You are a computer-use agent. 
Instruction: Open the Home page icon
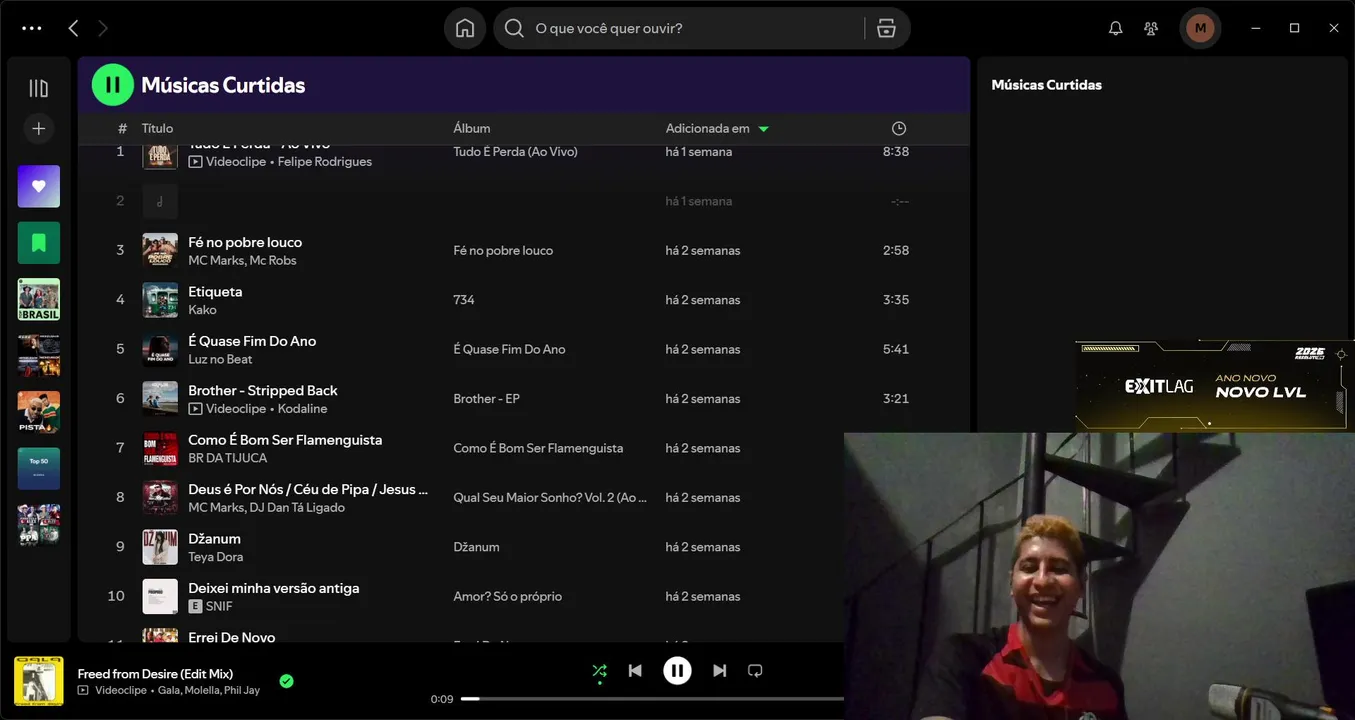coord(465,28)
